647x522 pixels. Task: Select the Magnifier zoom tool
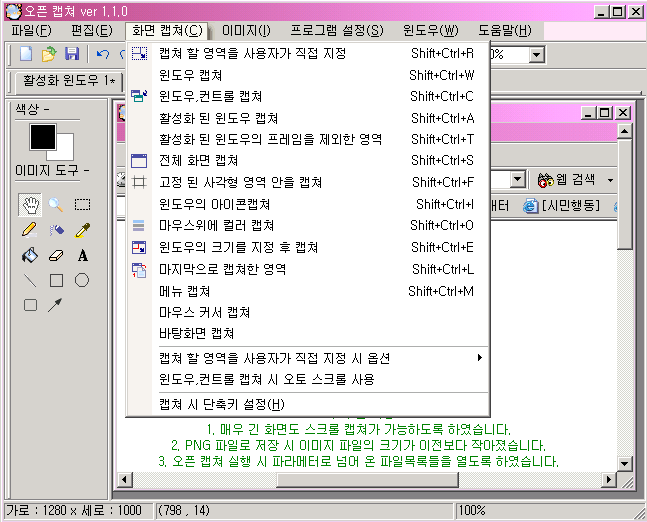pyautogui.click(x=56, y=205)
